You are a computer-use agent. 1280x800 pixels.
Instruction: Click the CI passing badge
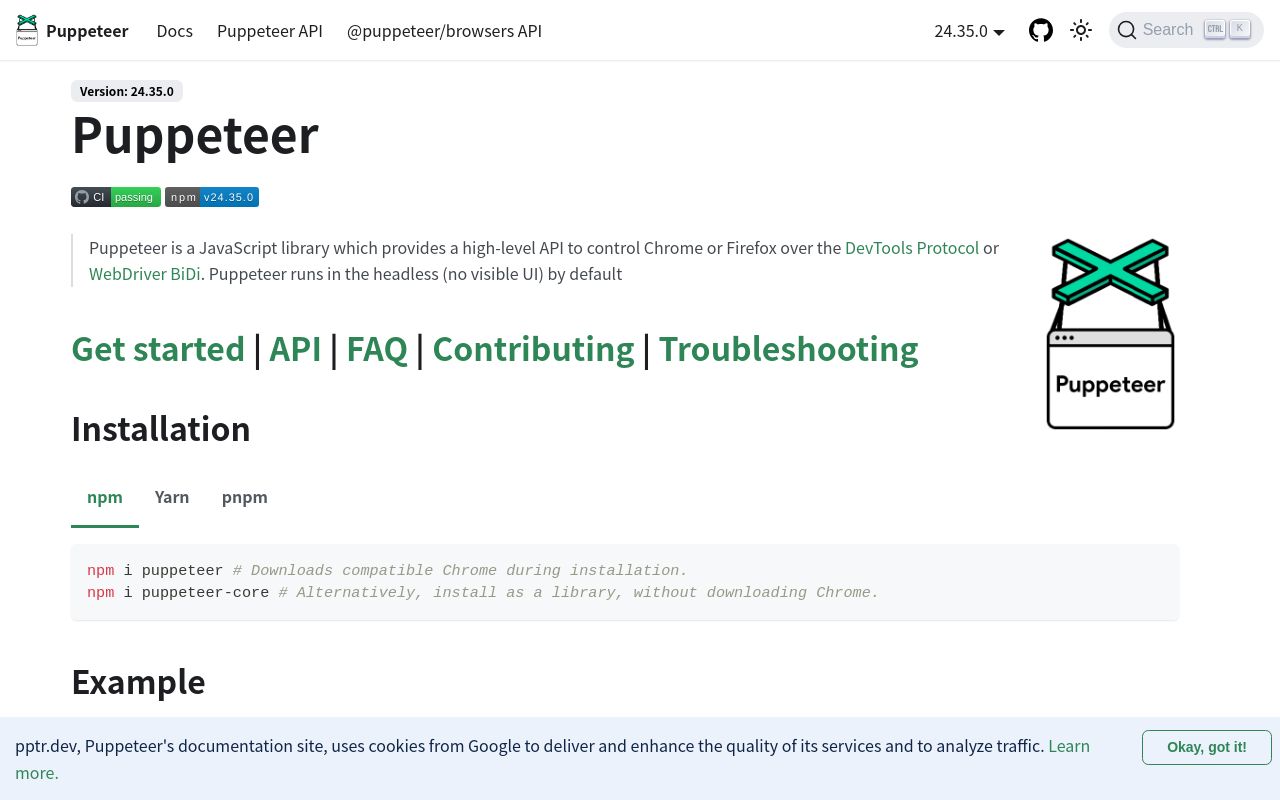pos(116,197)
